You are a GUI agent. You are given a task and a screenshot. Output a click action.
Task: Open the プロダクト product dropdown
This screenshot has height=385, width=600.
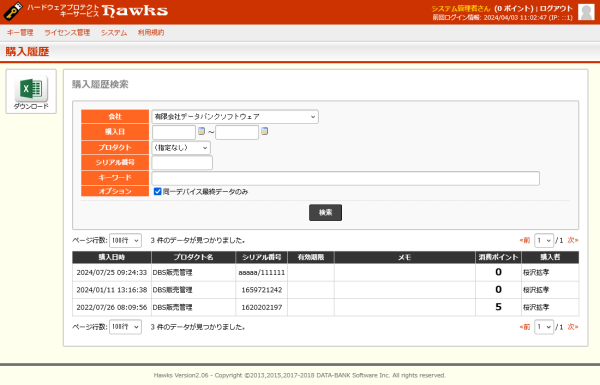(181, 148)
